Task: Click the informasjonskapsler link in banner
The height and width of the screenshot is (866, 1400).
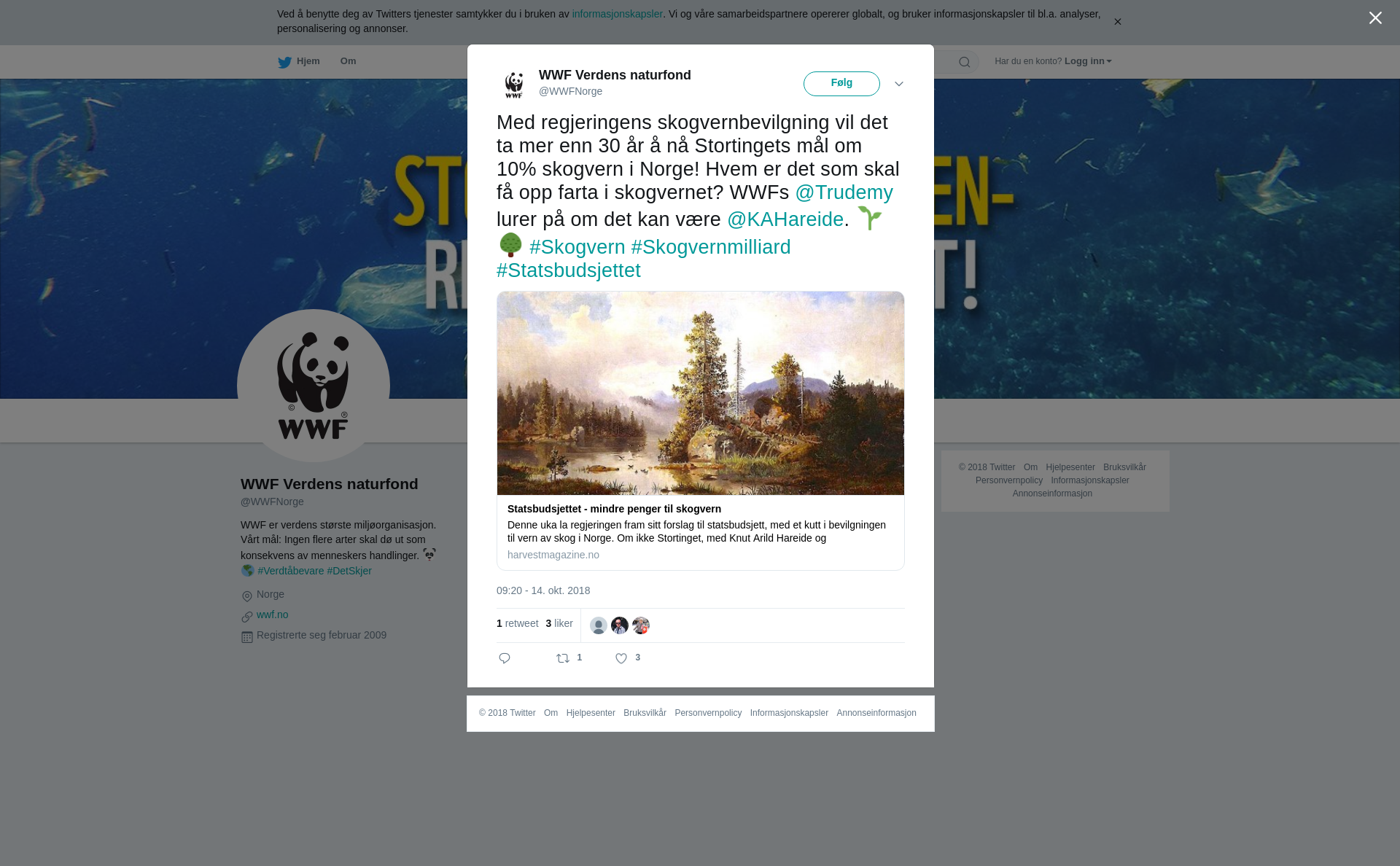Action: pyautogui.click(x=617, y=14)
